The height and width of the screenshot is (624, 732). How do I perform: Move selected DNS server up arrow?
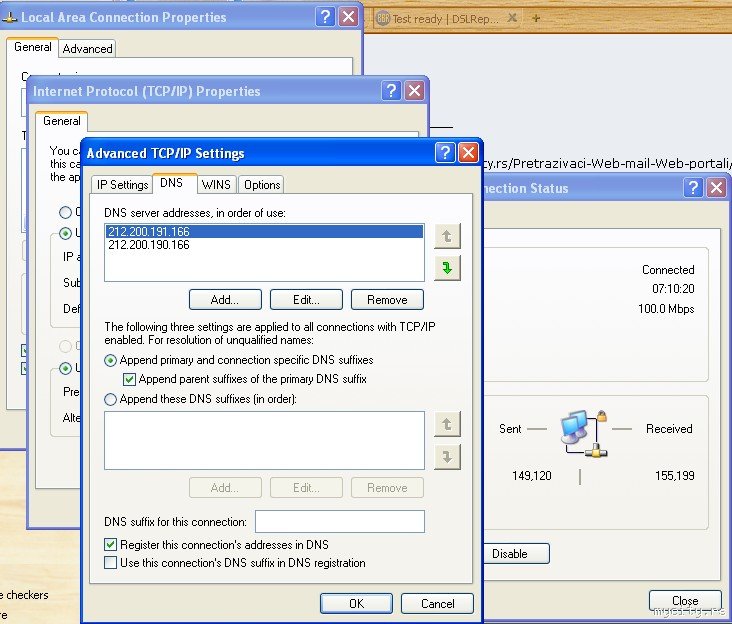pos(447,236)
